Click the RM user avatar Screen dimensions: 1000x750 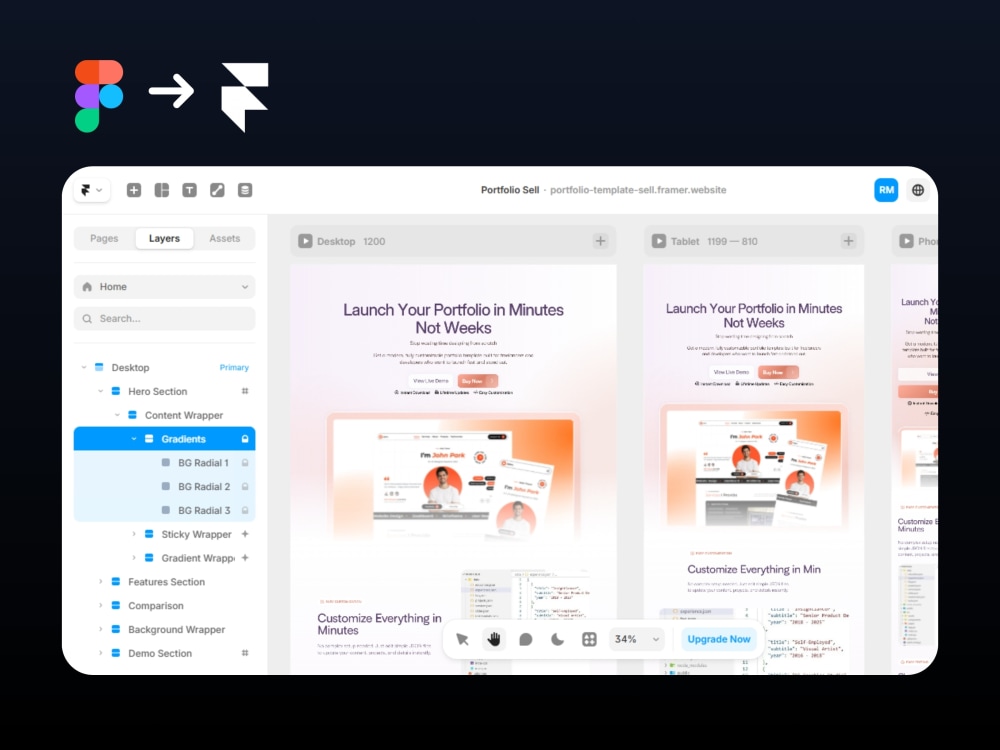886,190
